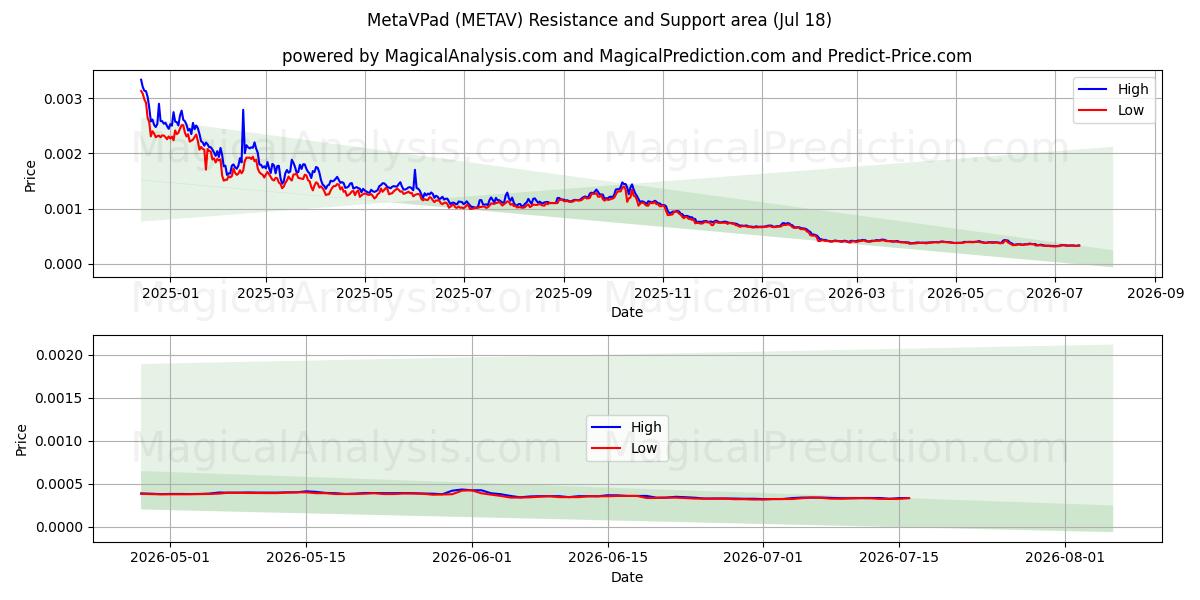This screenshot has height=600, width=1200.
Task: Click 'High' in the bottom chart legend
Action: pos(646,427)
